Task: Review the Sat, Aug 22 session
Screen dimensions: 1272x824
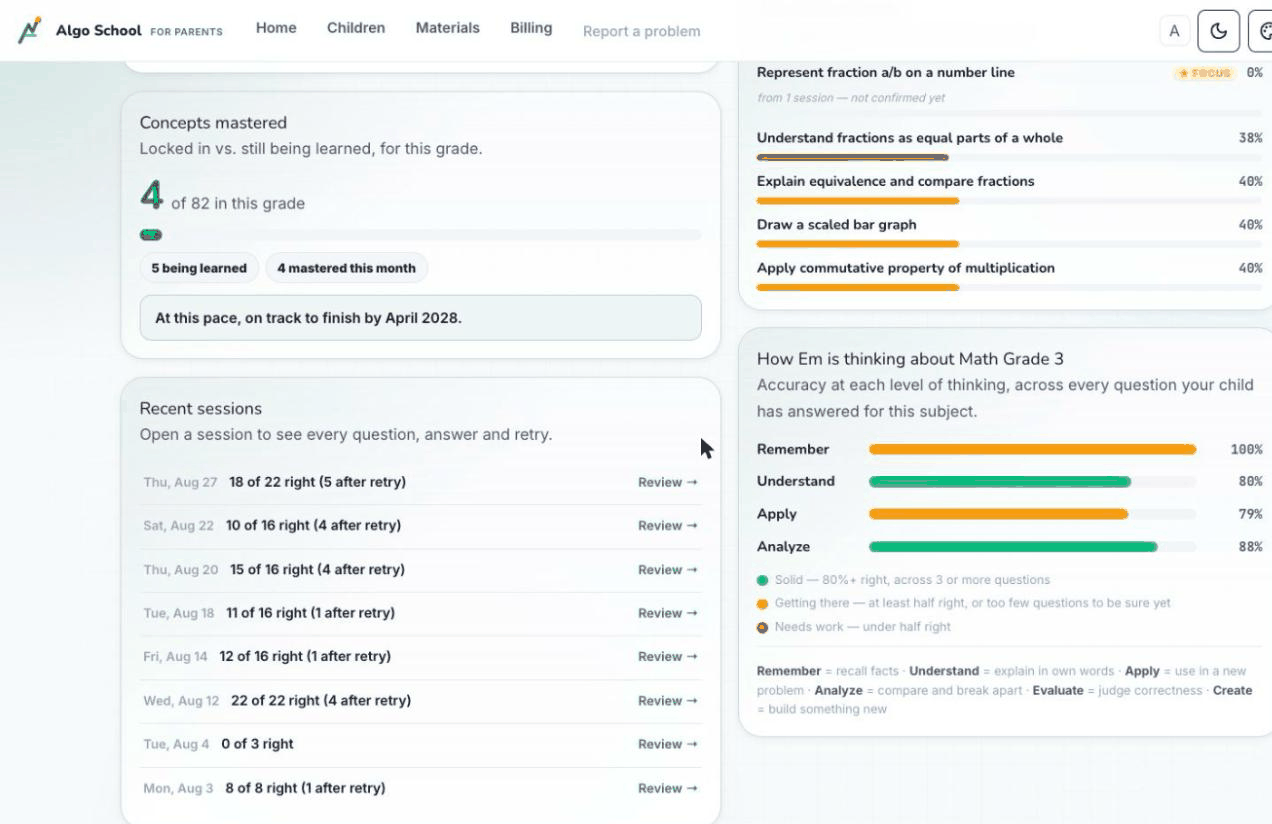Action: 668,525
